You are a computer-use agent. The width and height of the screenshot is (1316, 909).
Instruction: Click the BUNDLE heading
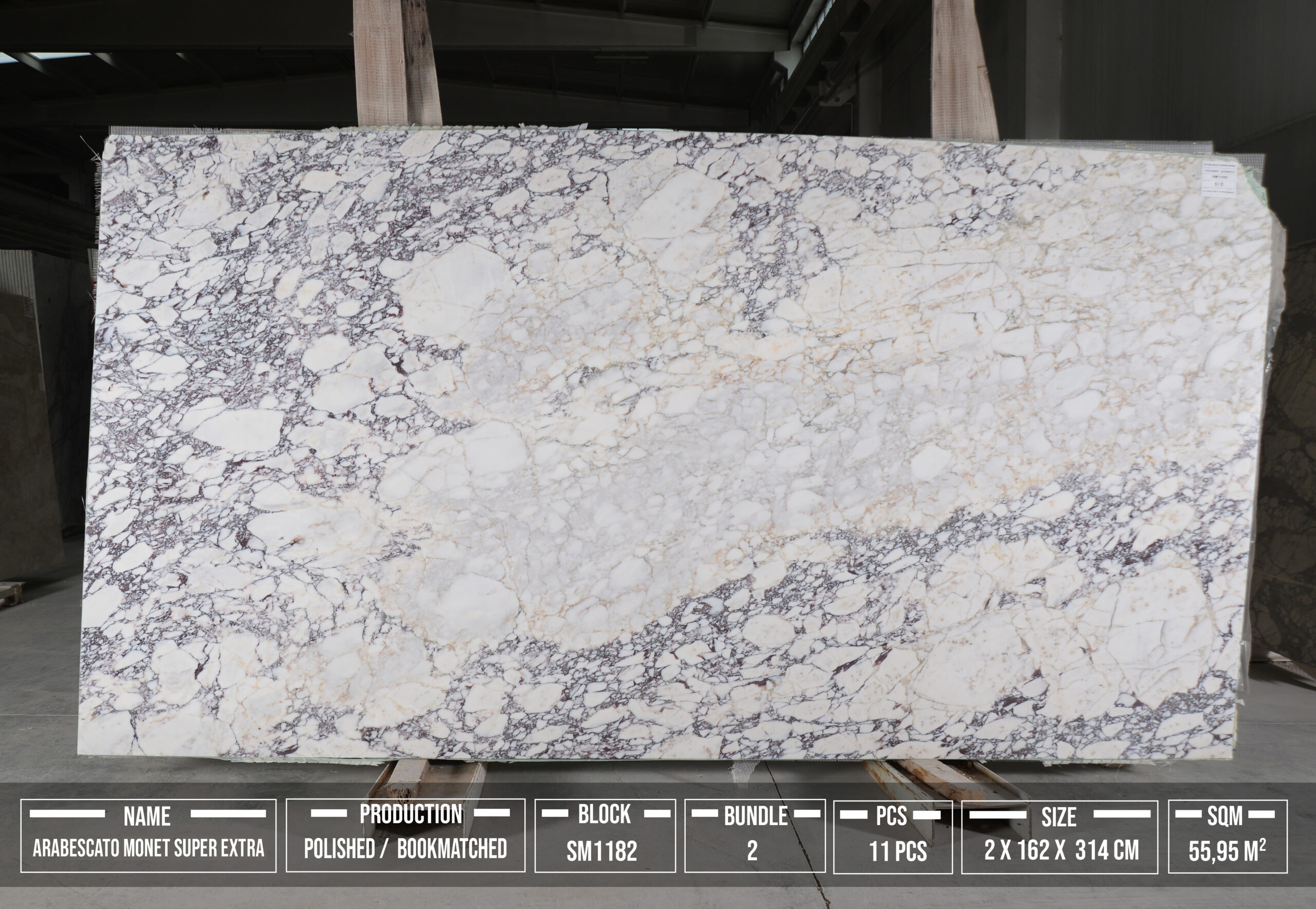tap(755, 816)
